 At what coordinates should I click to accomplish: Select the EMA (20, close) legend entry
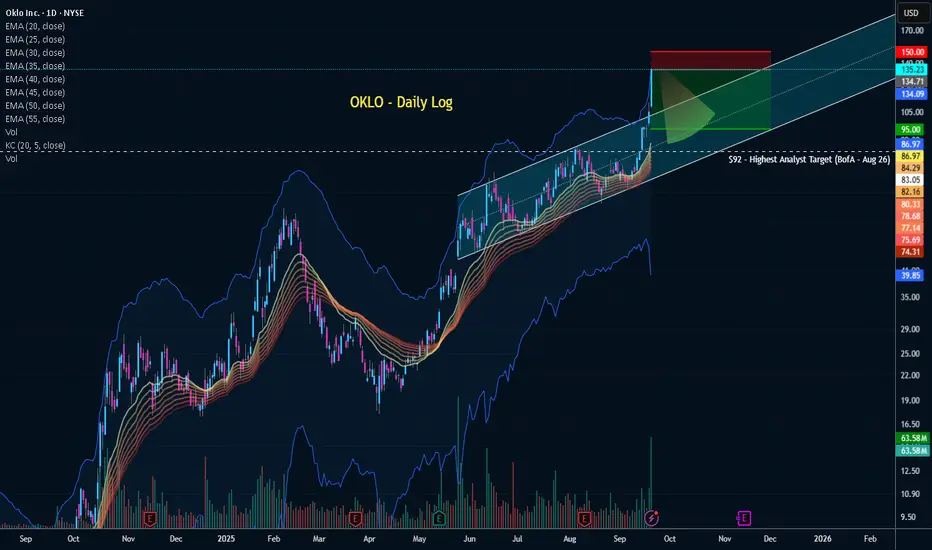coord(35,26)
